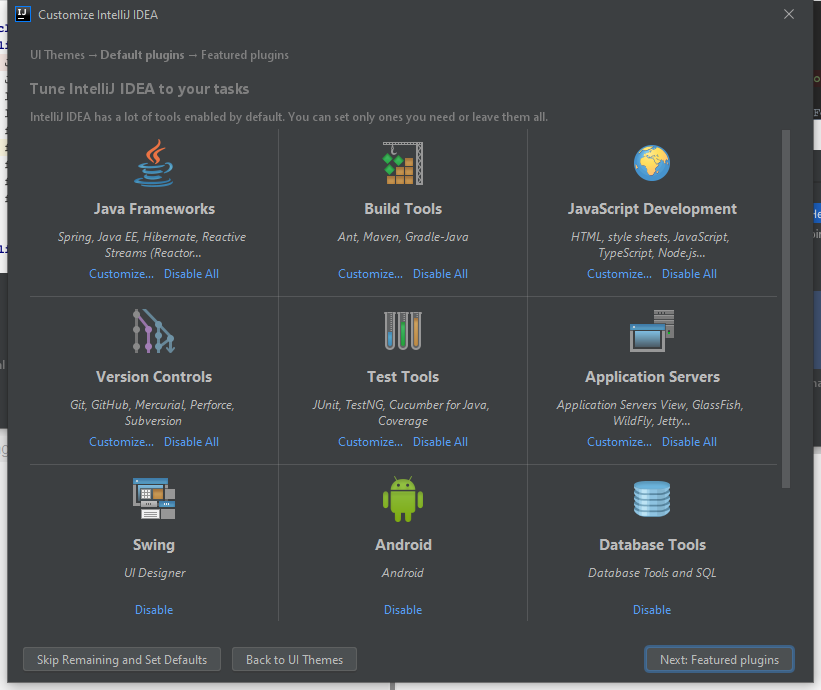This screenshot has height=690, width=821.
Task: Click Skip Remaining and Set Defaults
Action: click(122, 660)
